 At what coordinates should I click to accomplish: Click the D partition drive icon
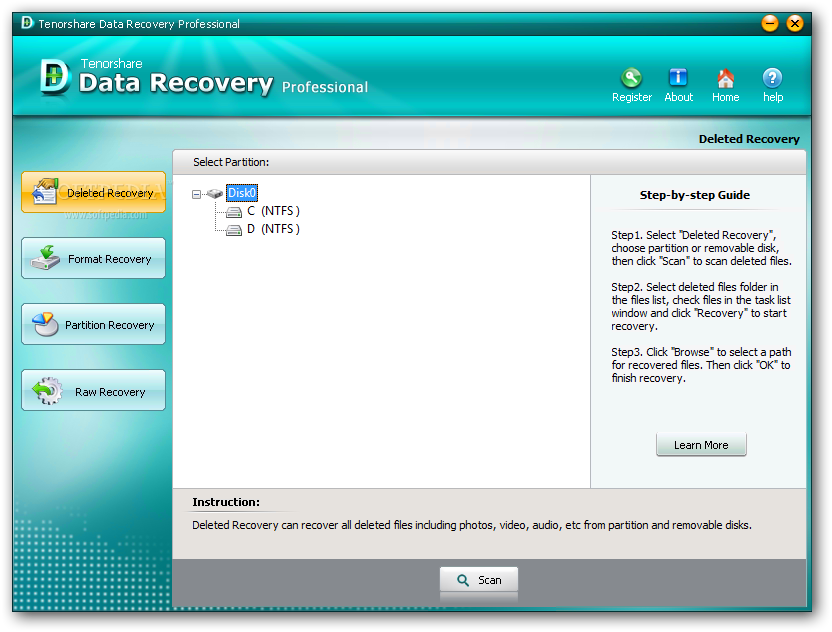coord(234,230)
